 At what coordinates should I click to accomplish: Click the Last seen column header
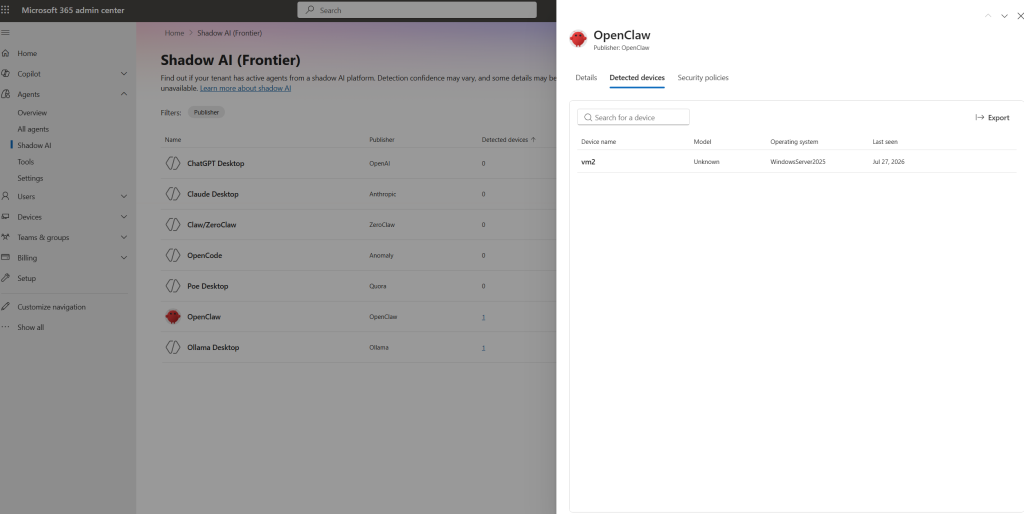885,142
